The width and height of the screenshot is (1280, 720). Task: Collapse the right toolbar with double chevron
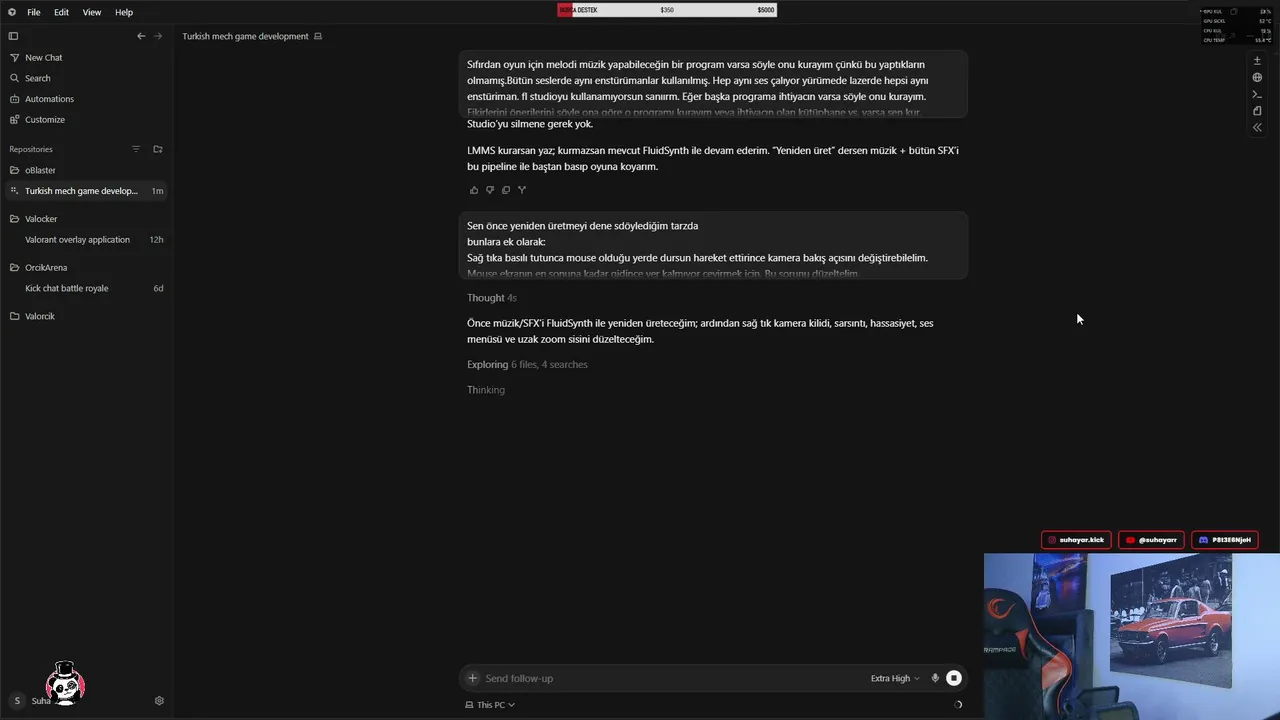click(1257, 128)
